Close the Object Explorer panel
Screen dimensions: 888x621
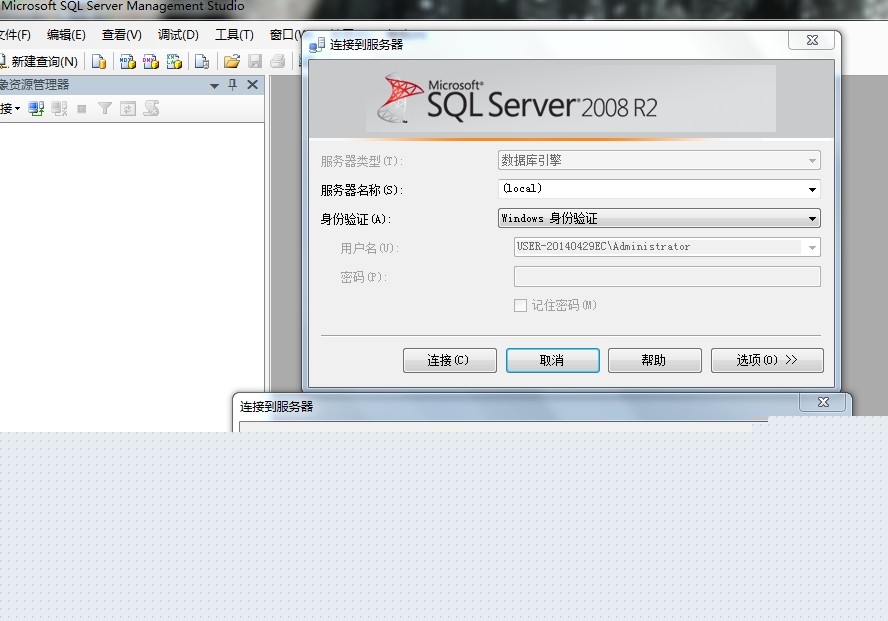click(x=252, y=85)
